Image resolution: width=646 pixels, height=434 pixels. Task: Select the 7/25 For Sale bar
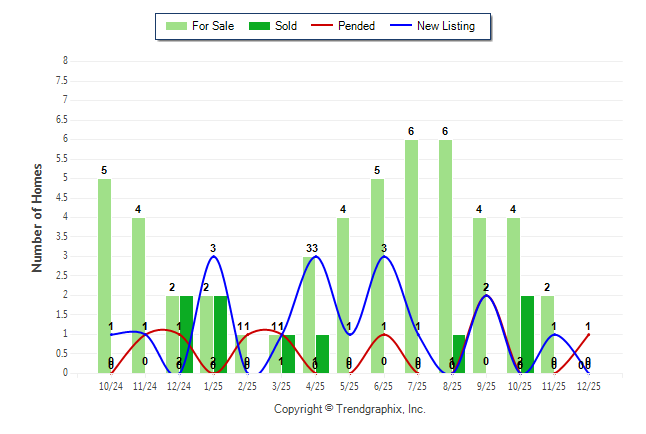tap(411, 256)
